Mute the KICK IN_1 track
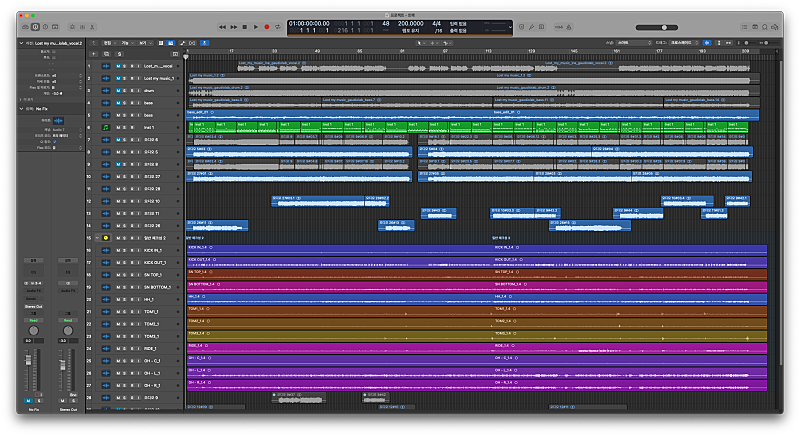 tap(118, 250)
